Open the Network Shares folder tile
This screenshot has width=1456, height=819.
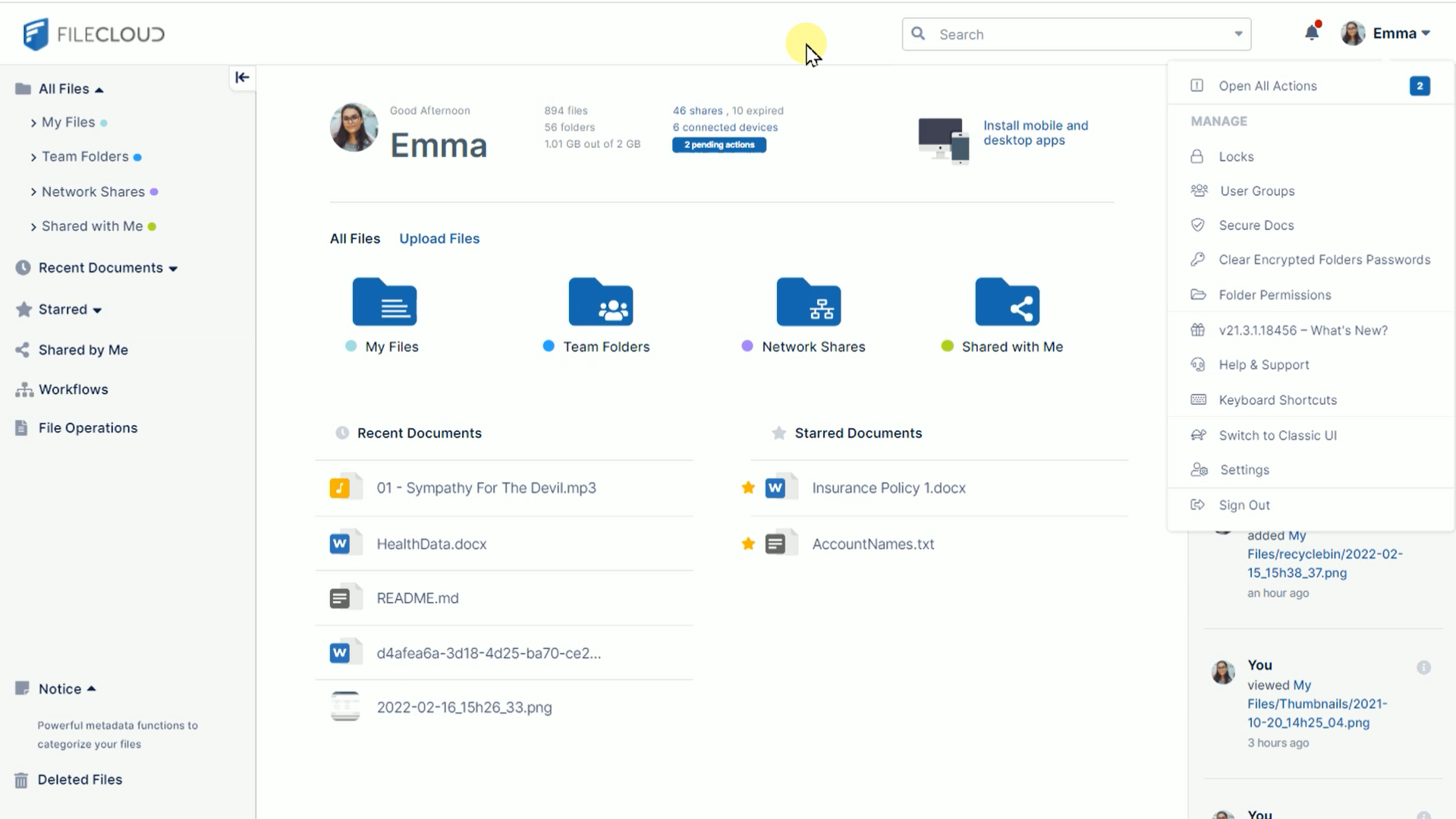click(809, 302)
